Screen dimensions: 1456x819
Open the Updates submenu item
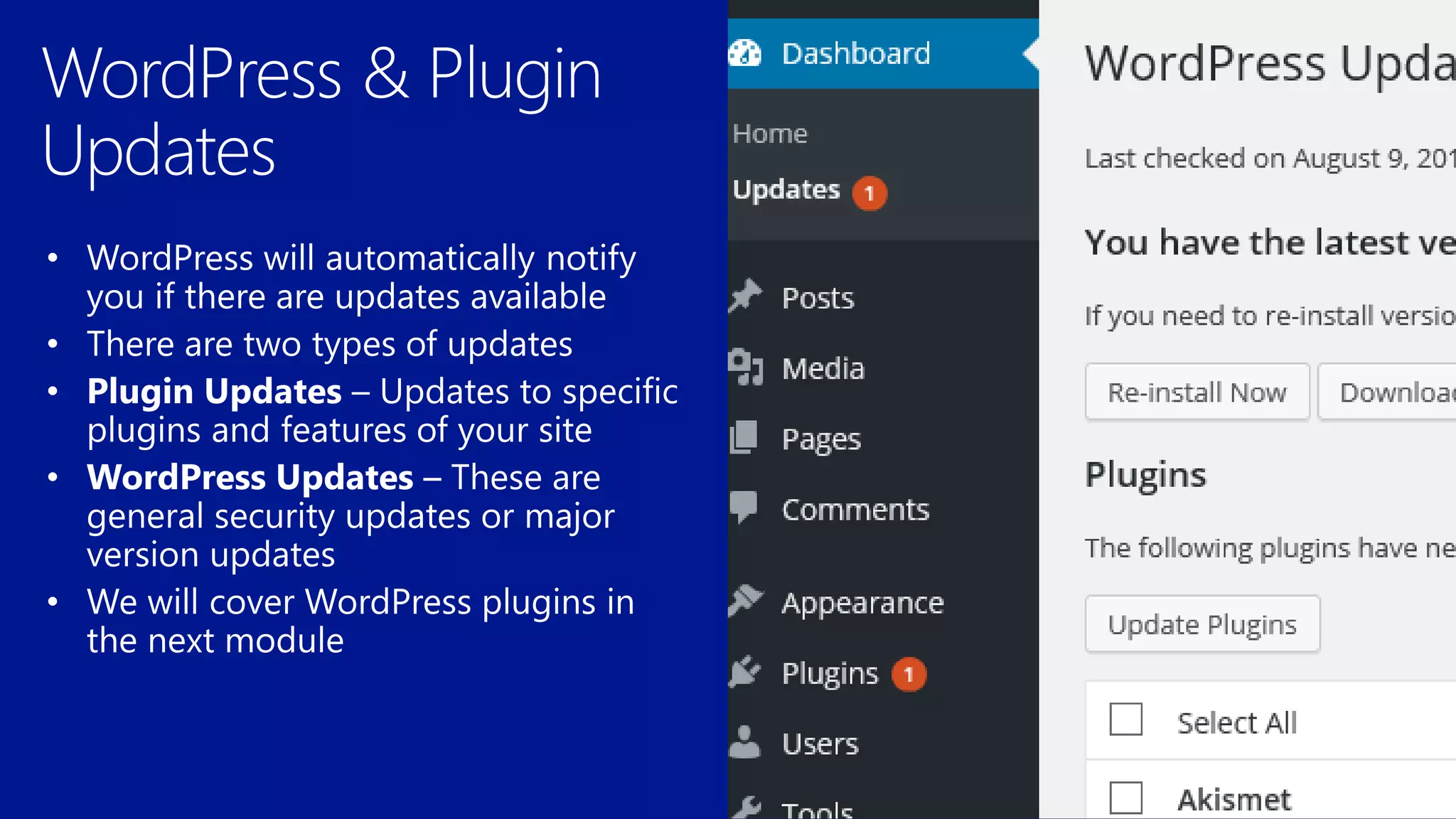click(x=786, y=190)
